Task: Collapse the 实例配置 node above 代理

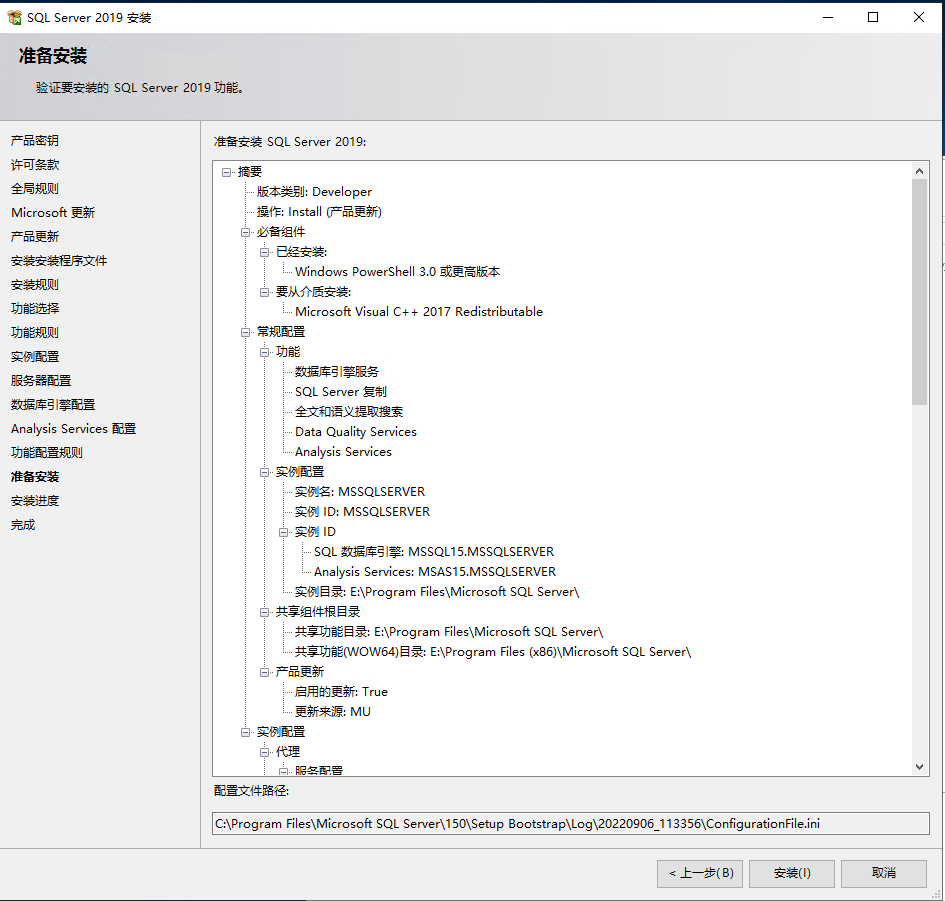Action: click(x=245, y=732)
